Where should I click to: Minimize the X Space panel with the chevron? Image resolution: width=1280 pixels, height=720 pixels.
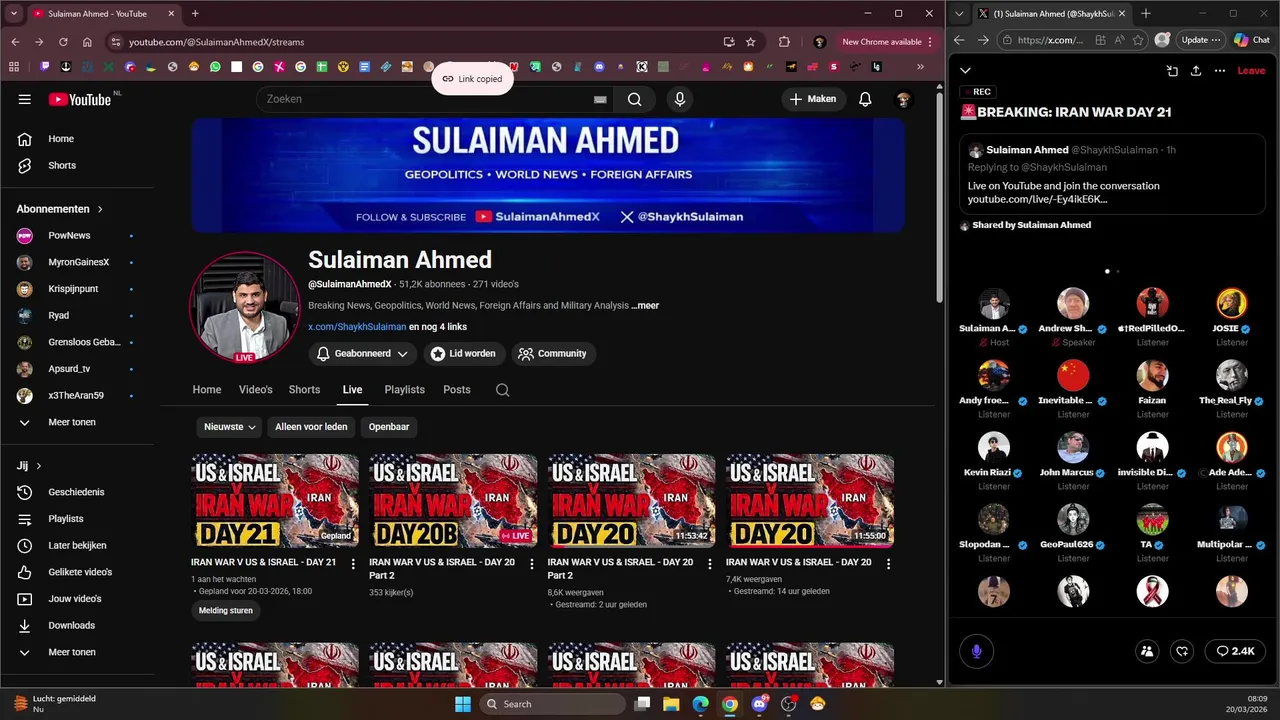click(965, 70)
